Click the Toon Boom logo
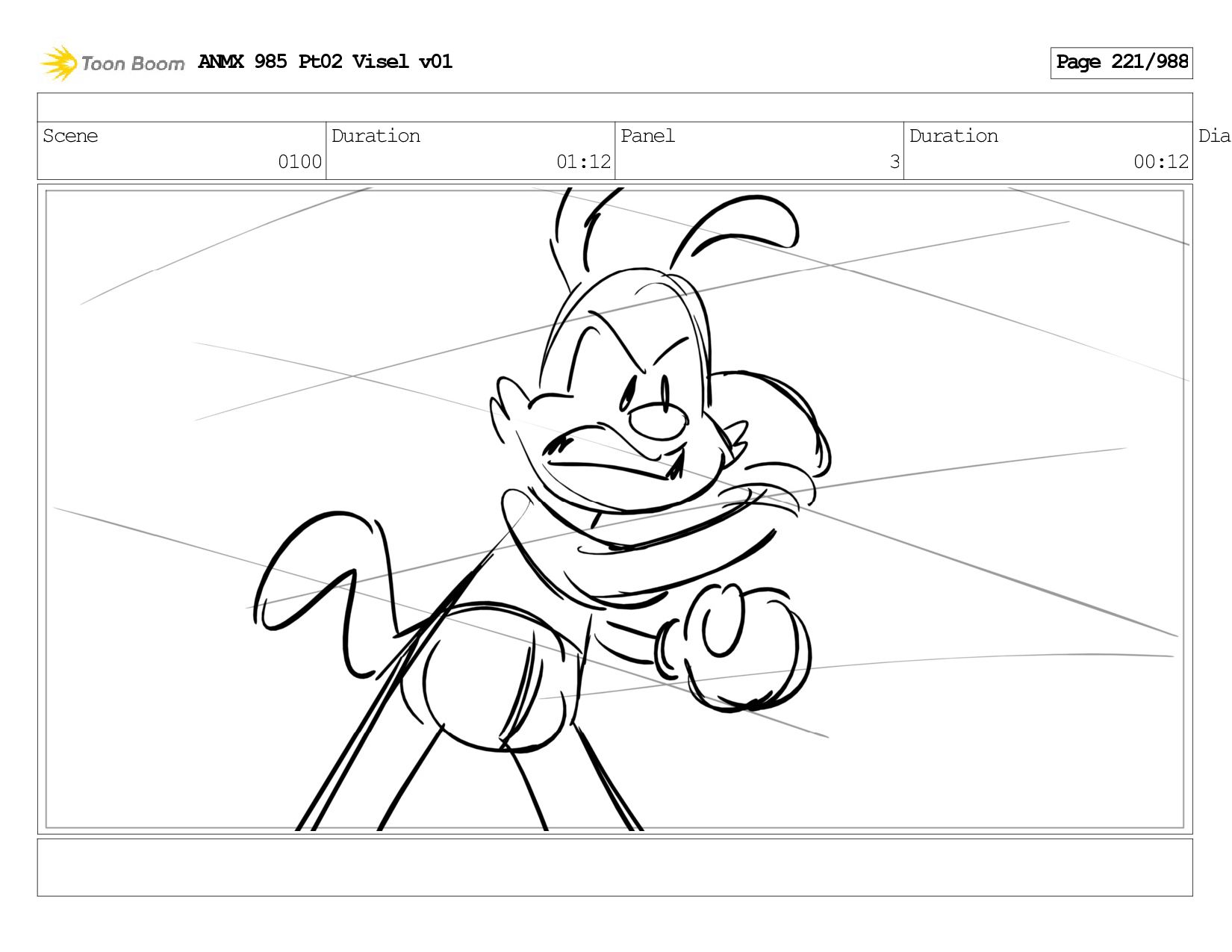This screenshot has height=952, width=1232. click(112, 63)
